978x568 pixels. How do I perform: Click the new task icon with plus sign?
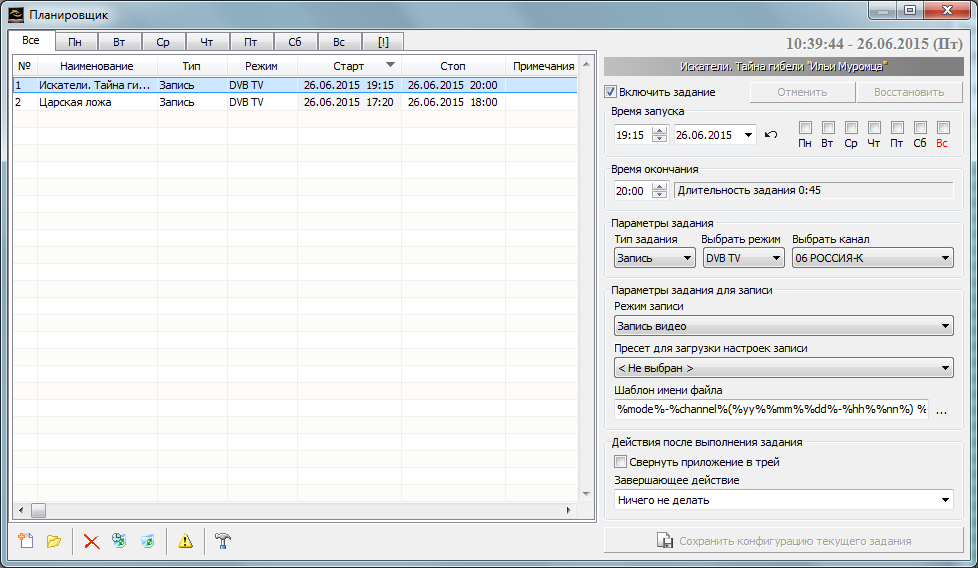click(26, 541)
